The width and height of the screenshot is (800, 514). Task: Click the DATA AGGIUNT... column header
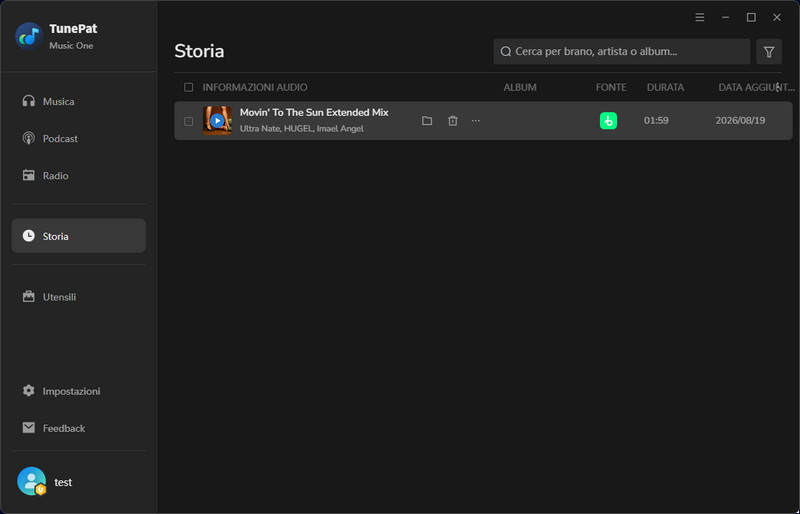(x=756, y=87)
